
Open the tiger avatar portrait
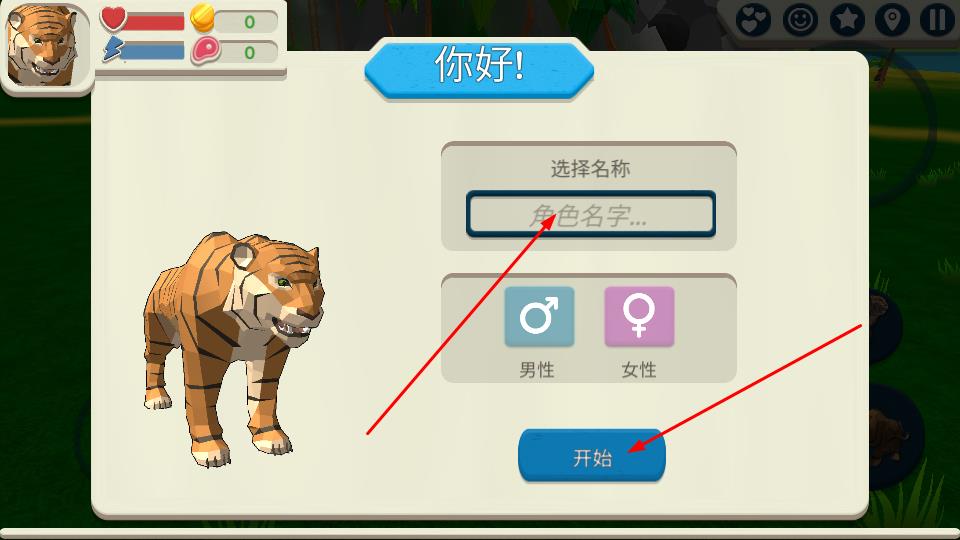point(44,47)
